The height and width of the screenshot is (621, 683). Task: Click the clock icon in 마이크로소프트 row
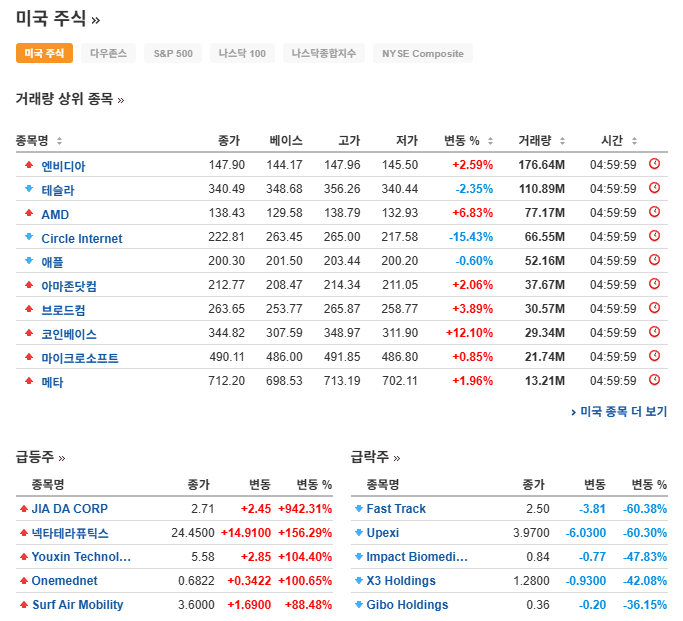pyautogui.click(x=654, y=355)
